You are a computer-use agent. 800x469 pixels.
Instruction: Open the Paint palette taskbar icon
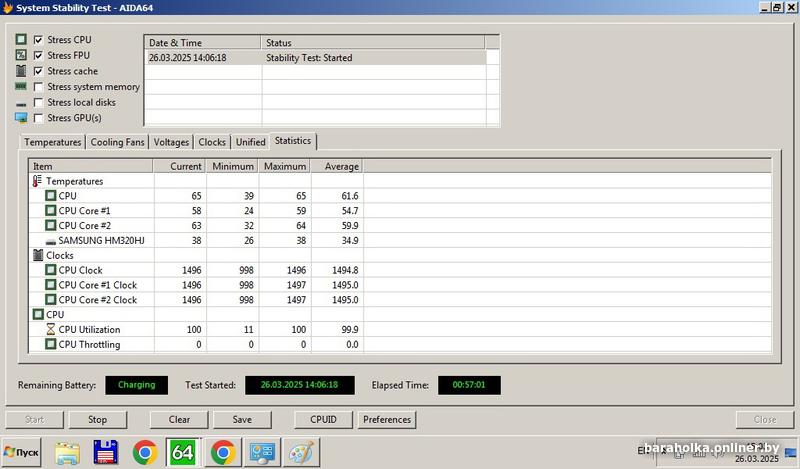click(x=302, y=453)
